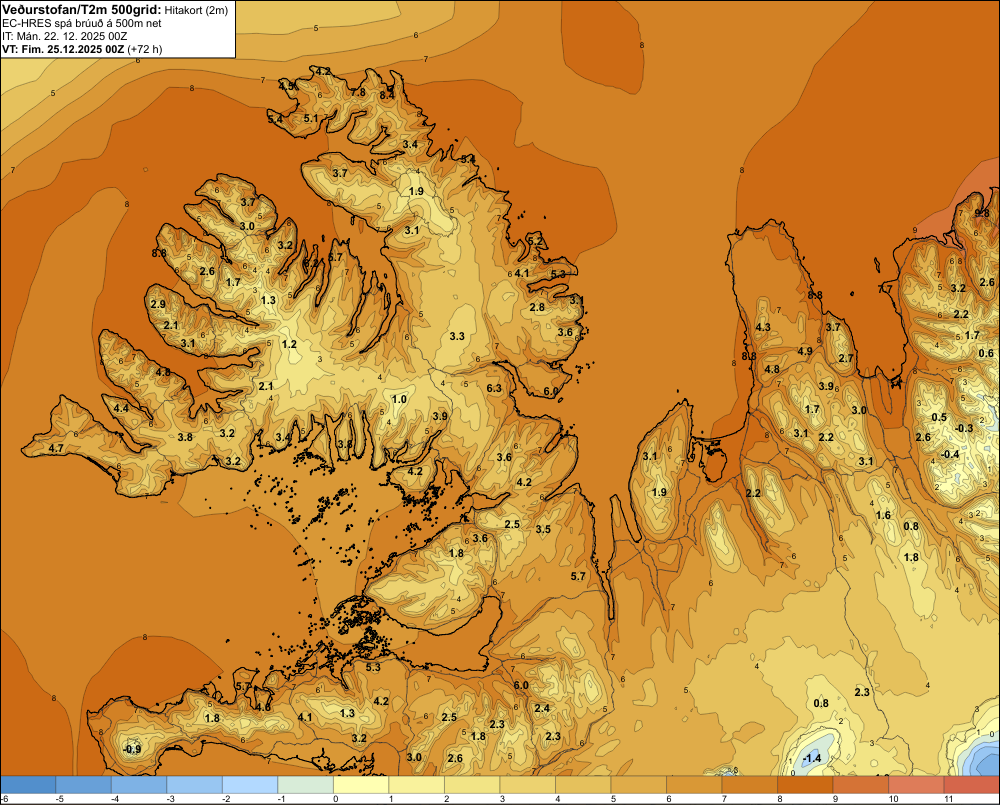The height and width of the screenshot is (805, 1000).
Task: Click the '-0.3' temperature value
Action: (x=964, y=428)
